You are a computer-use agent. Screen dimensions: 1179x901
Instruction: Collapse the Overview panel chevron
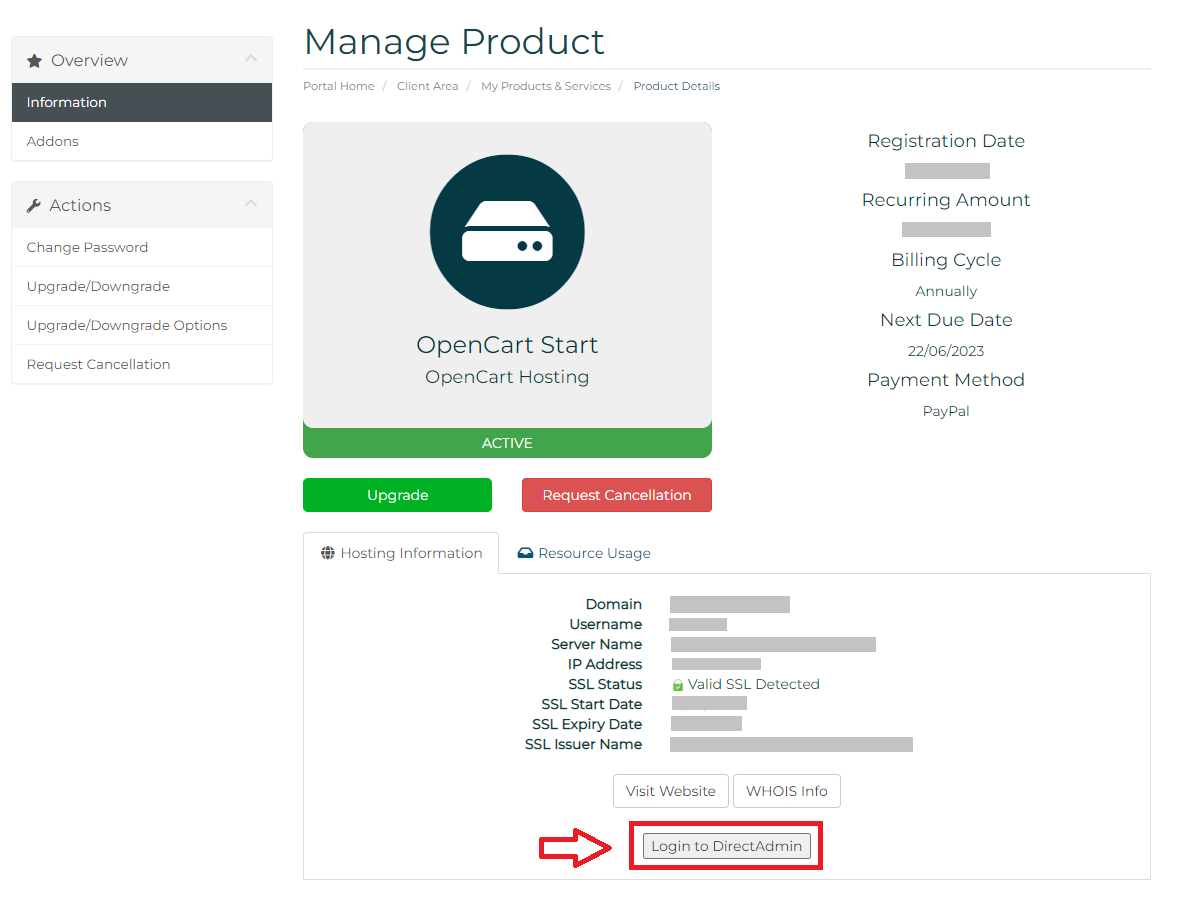coord(251,59)
